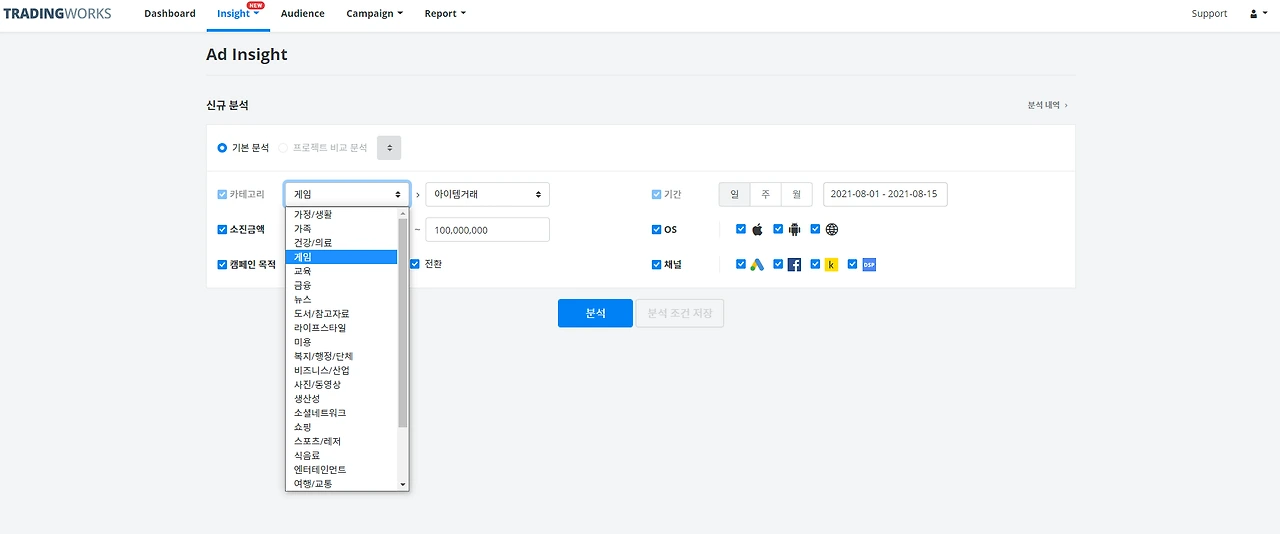Image resolution: width=1280 pixels, height=534 pixels.
Task: Choose 엔터테인먼트 from category list
Action: [342, 469]
